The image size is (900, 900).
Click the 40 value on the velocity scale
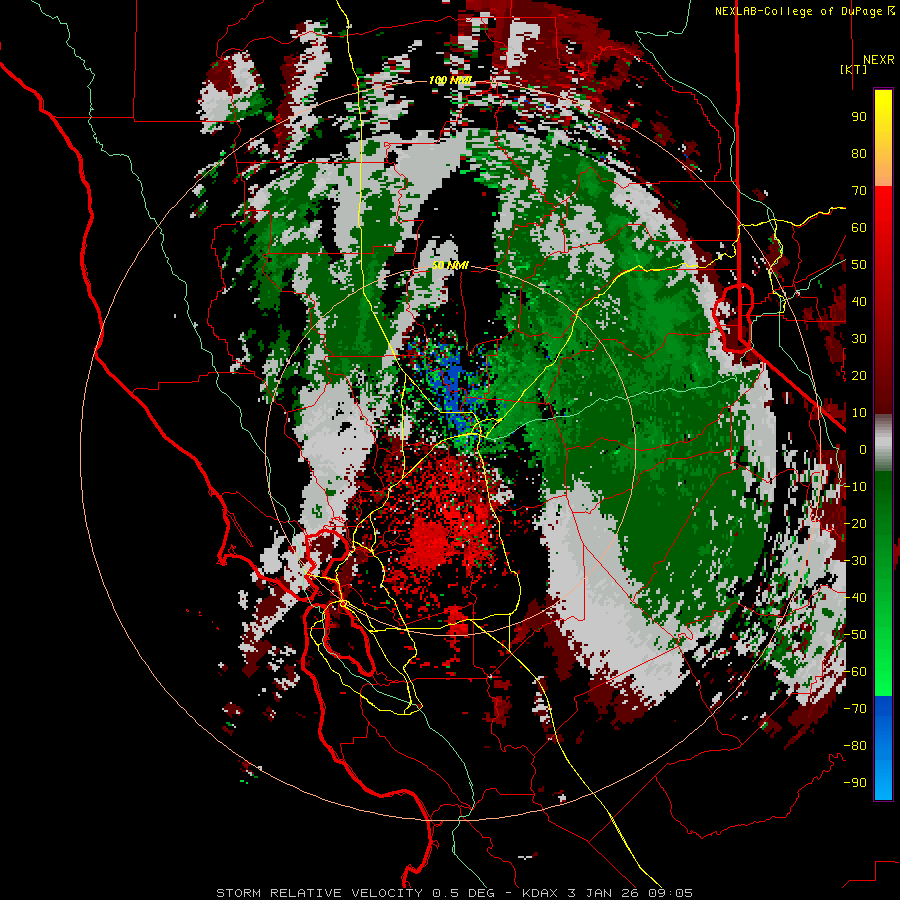pyautogui.click(x=859, y=301)
